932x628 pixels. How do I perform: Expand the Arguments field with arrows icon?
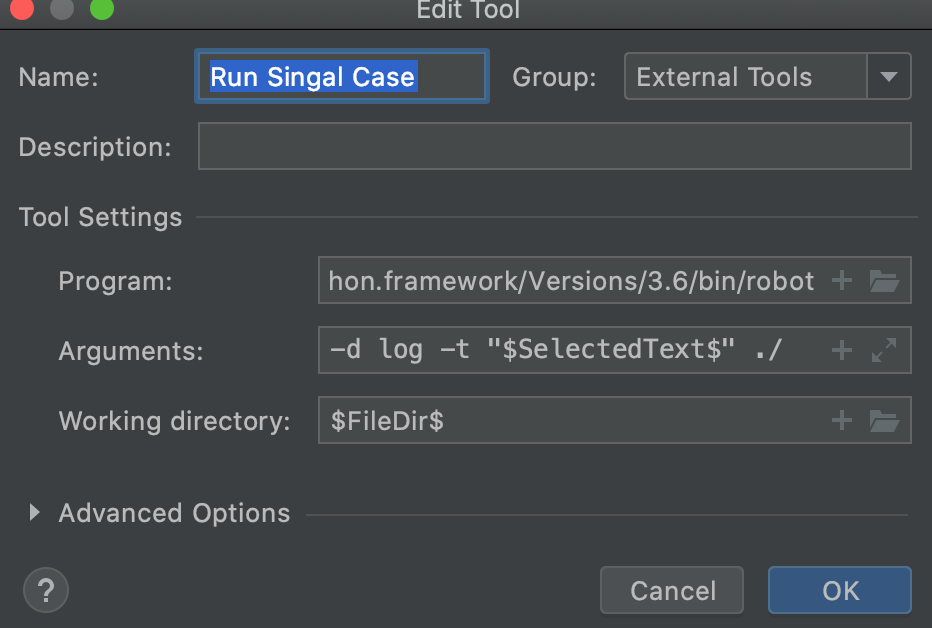884,351
